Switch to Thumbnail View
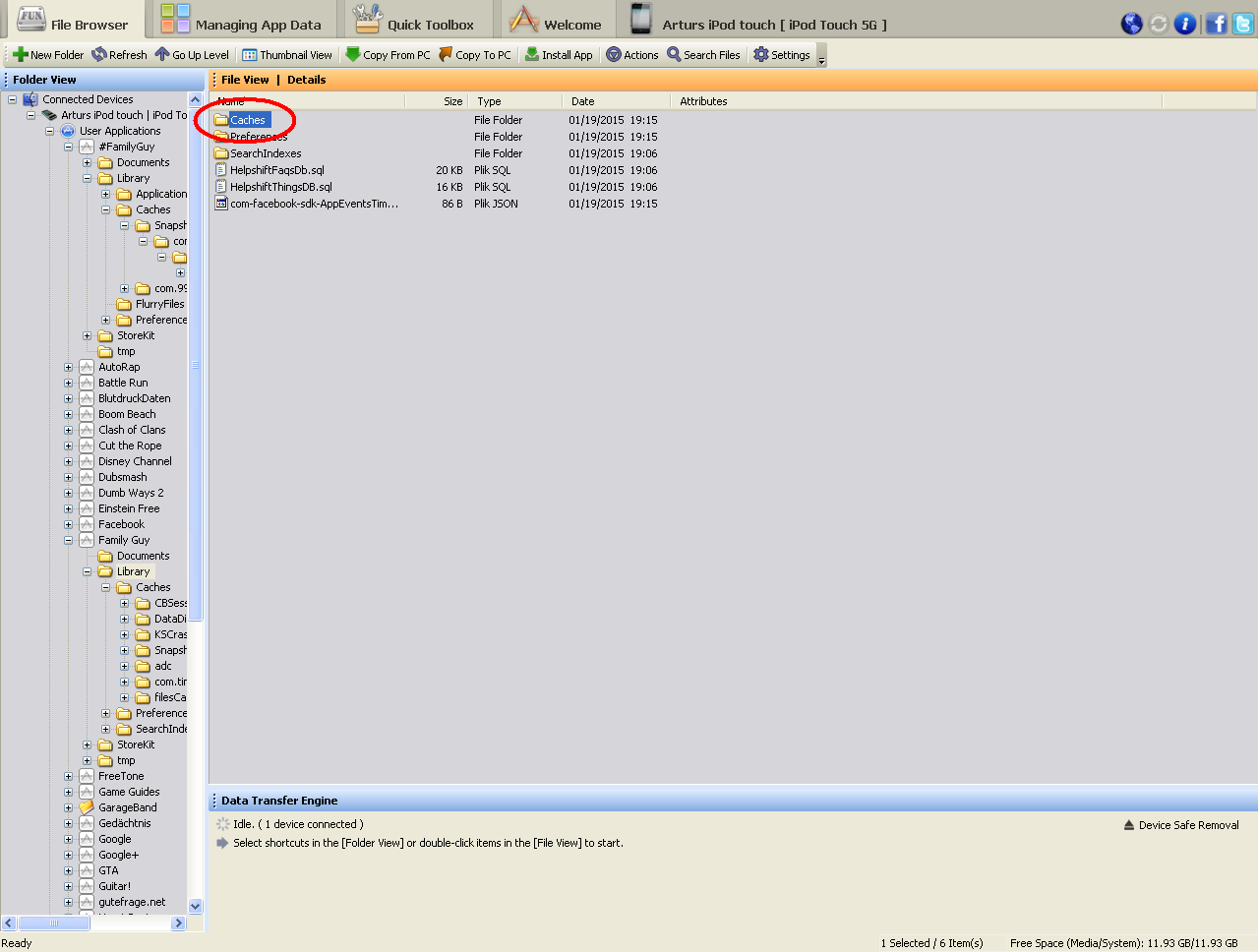This screenshot has height=952, width=1258. tap(287, 55)
